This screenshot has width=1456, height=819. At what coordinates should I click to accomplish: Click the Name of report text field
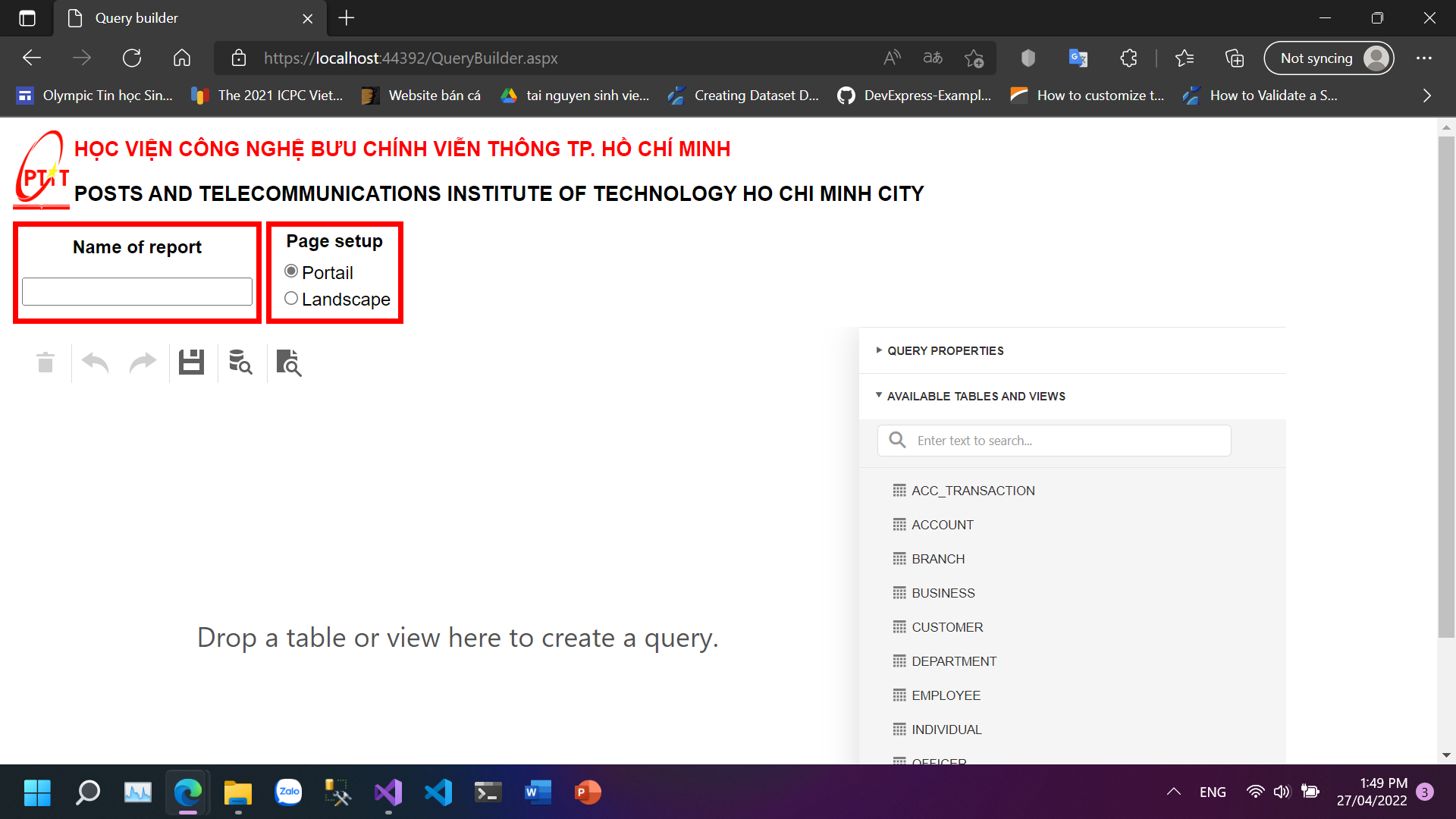pyautogui.click(x=137, y=291)
